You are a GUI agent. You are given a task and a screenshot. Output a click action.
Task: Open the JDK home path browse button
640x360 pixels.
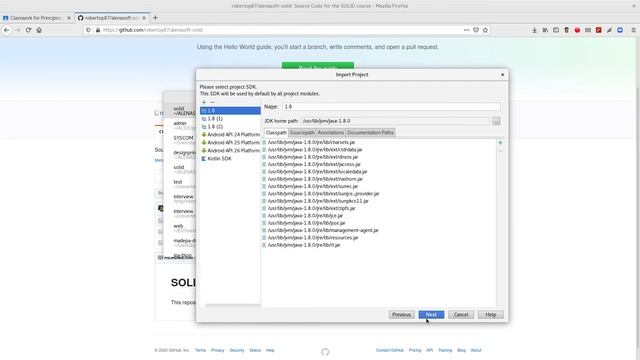point(496,121)
